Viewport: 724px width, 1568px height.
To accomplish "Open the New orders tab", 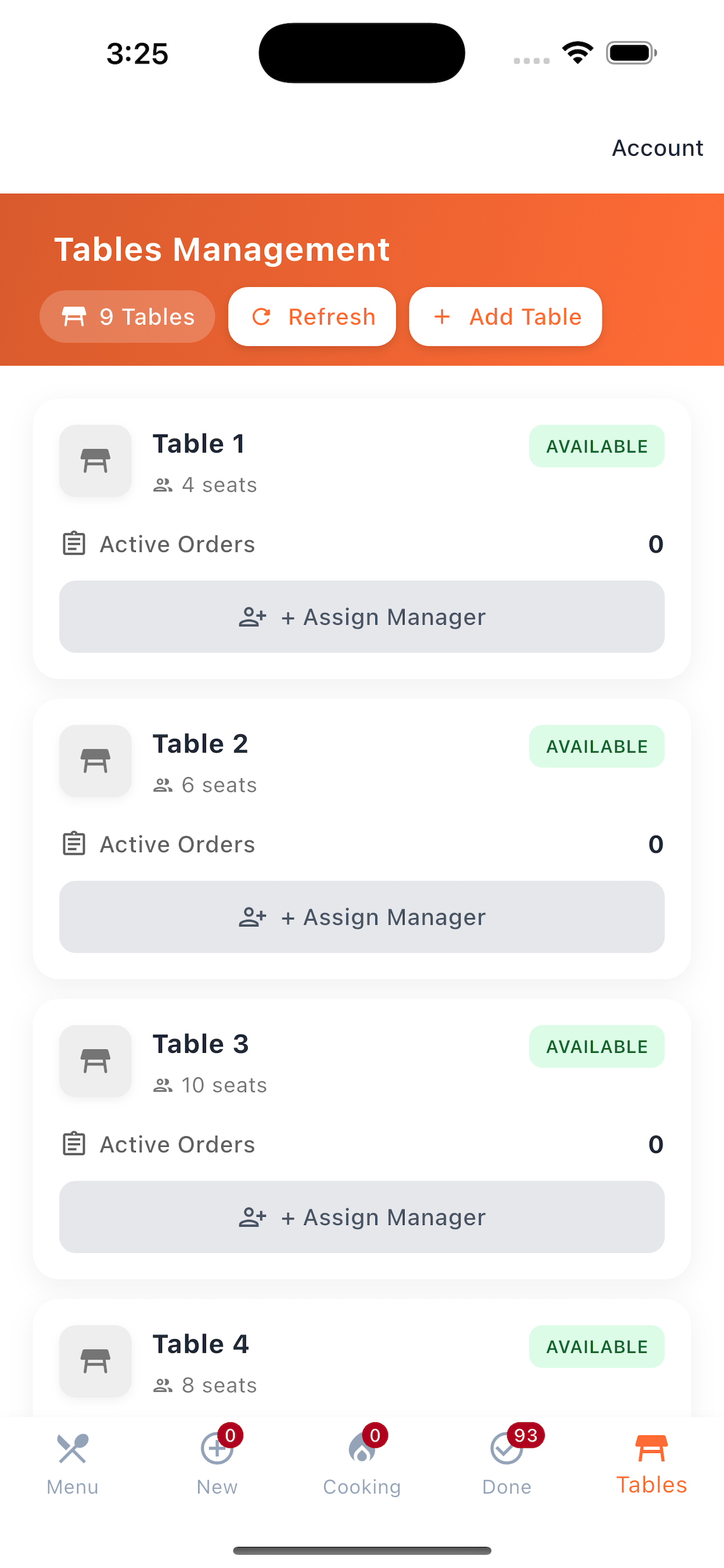I will click(x=217, y=1464).
